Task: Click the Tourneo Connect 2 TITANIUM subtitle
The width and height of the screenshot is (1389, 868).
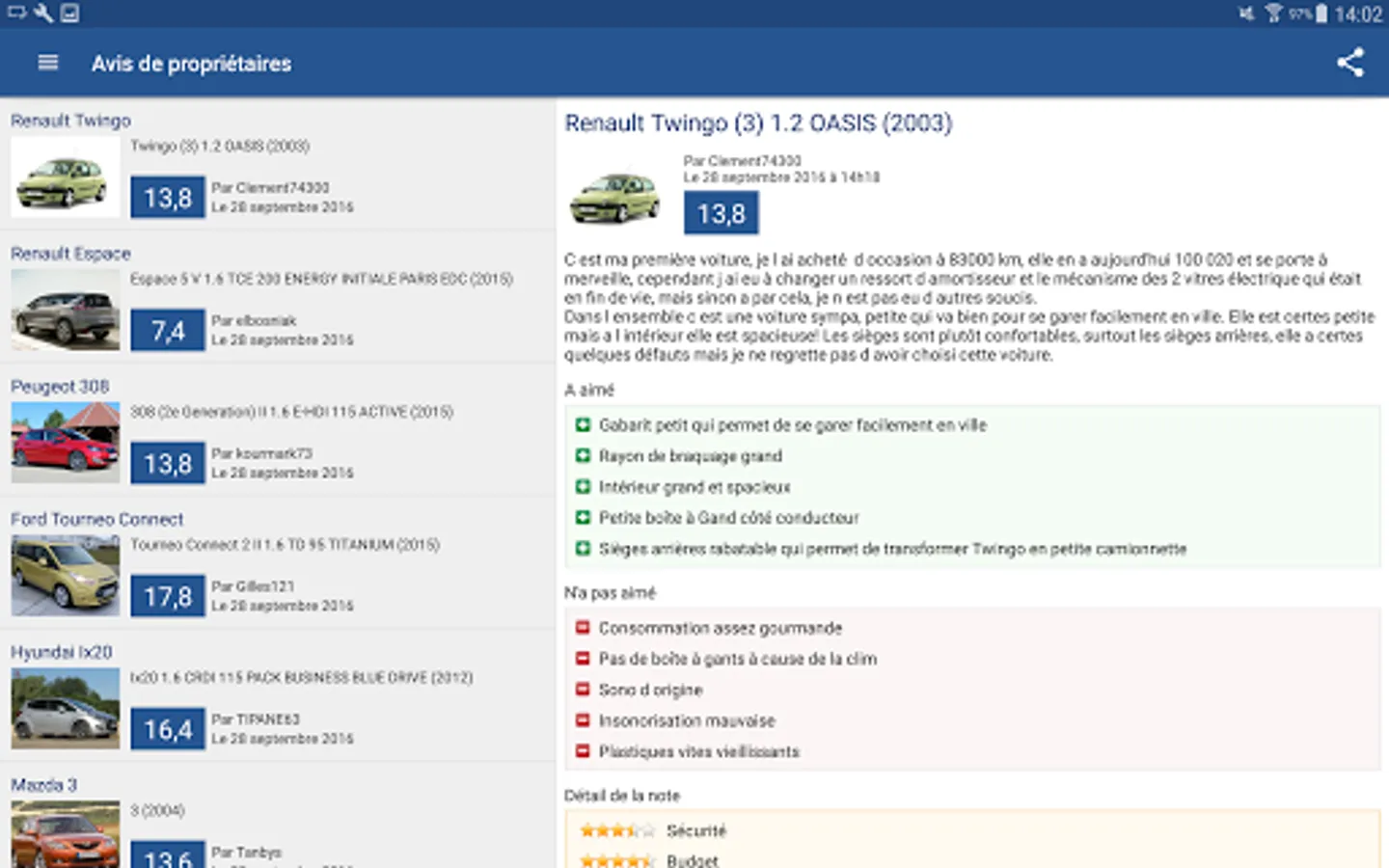Action: [285, 546]
